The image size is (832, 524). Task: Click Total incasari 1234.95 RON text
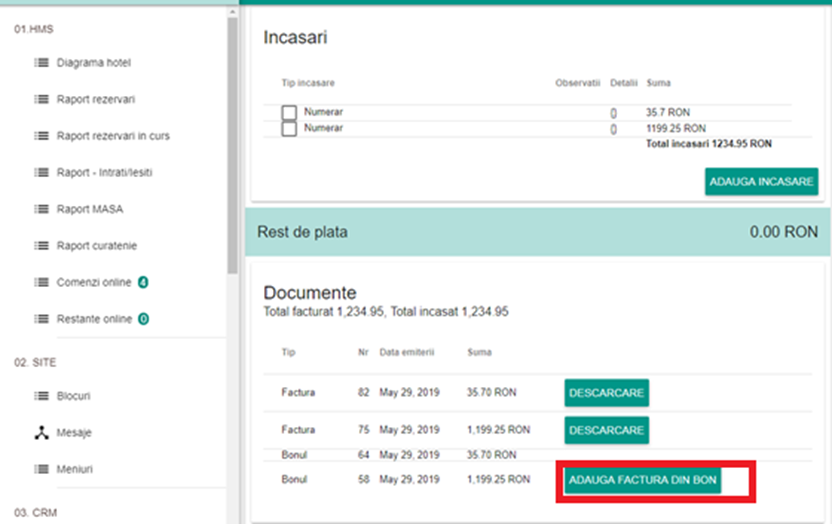708,144
